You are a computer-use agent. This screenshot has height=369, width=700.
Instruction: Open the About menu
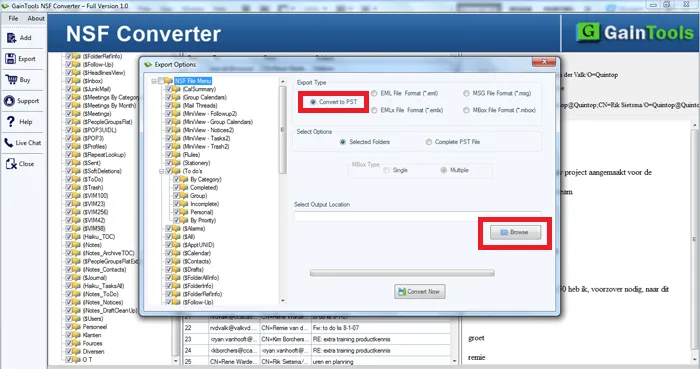pos(36,18)
